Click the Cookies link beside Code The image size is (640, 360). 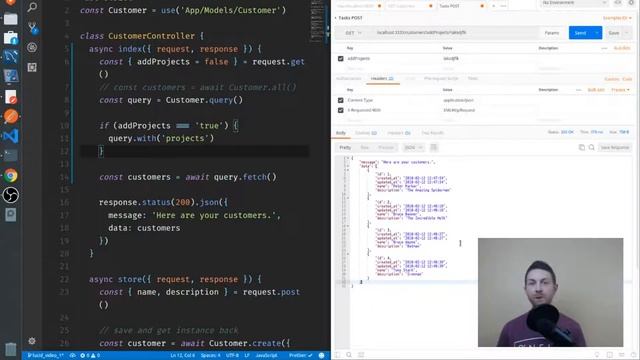(x=612, y=79)
